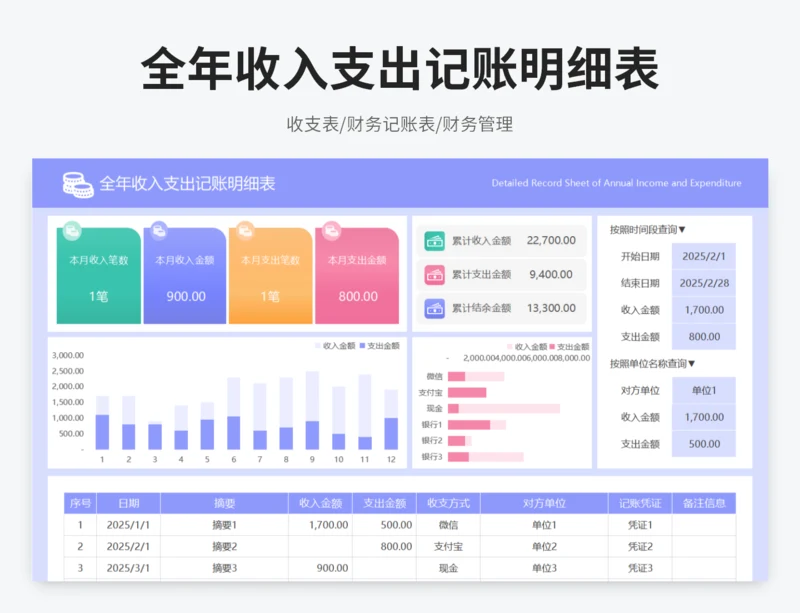Select the 对方单位 field 单位1
The width and height of the screenshot is (800, 613).
[704, 390]
